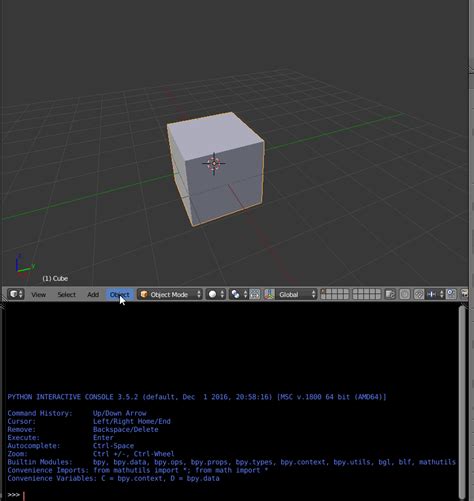Toggle the snap magnet icon
This screenshot has width=474, height=501.
(419, 294)
